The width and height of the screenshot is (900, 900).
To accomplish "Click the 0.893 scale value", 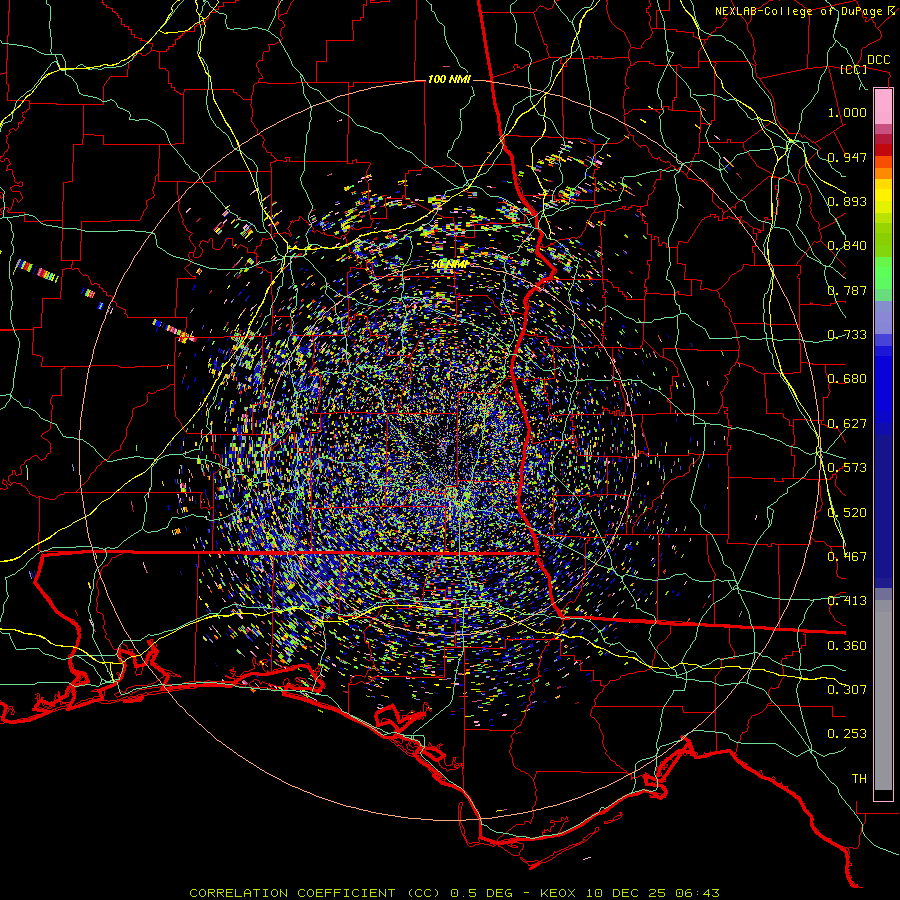I will (847, 201).
